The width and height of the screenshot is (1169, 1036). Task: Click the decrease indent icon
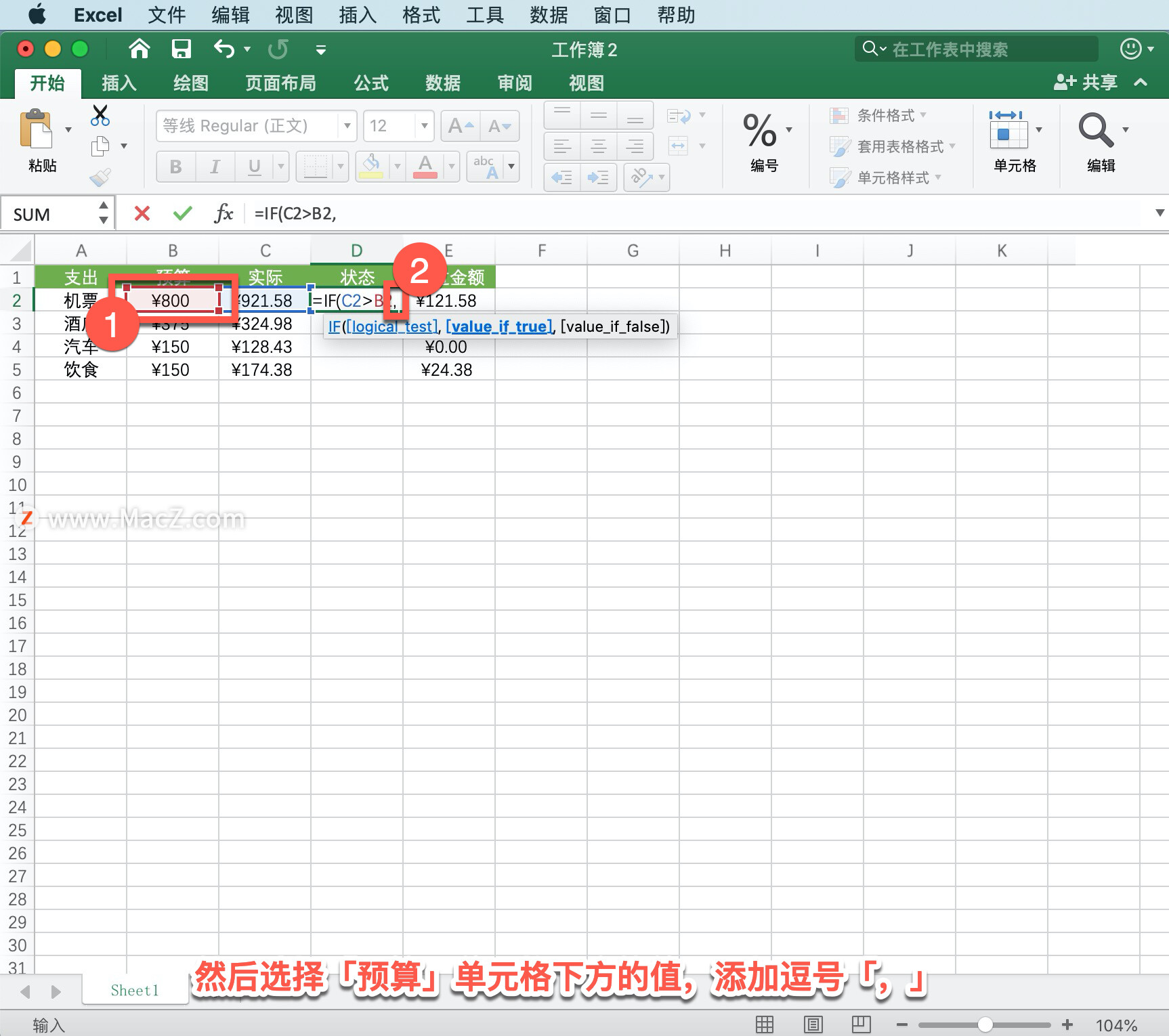coord(562,177)
